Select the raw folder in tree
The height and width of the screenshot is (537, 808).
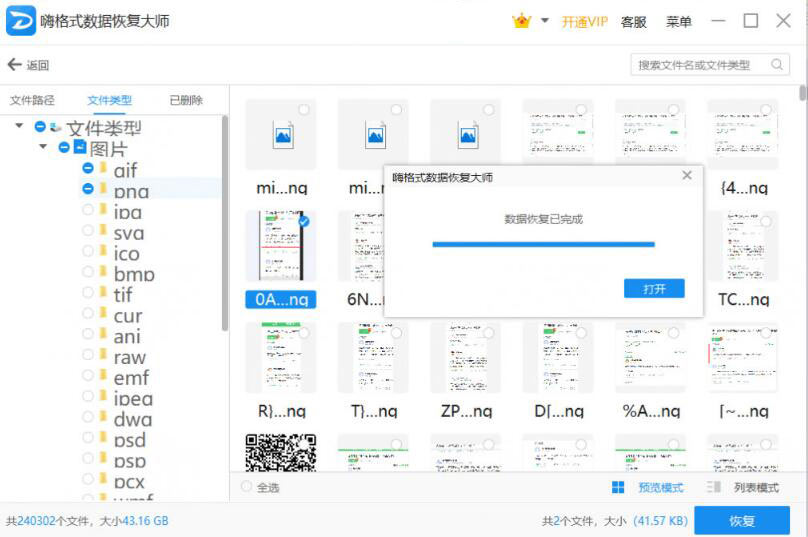[x=129, y=357]
